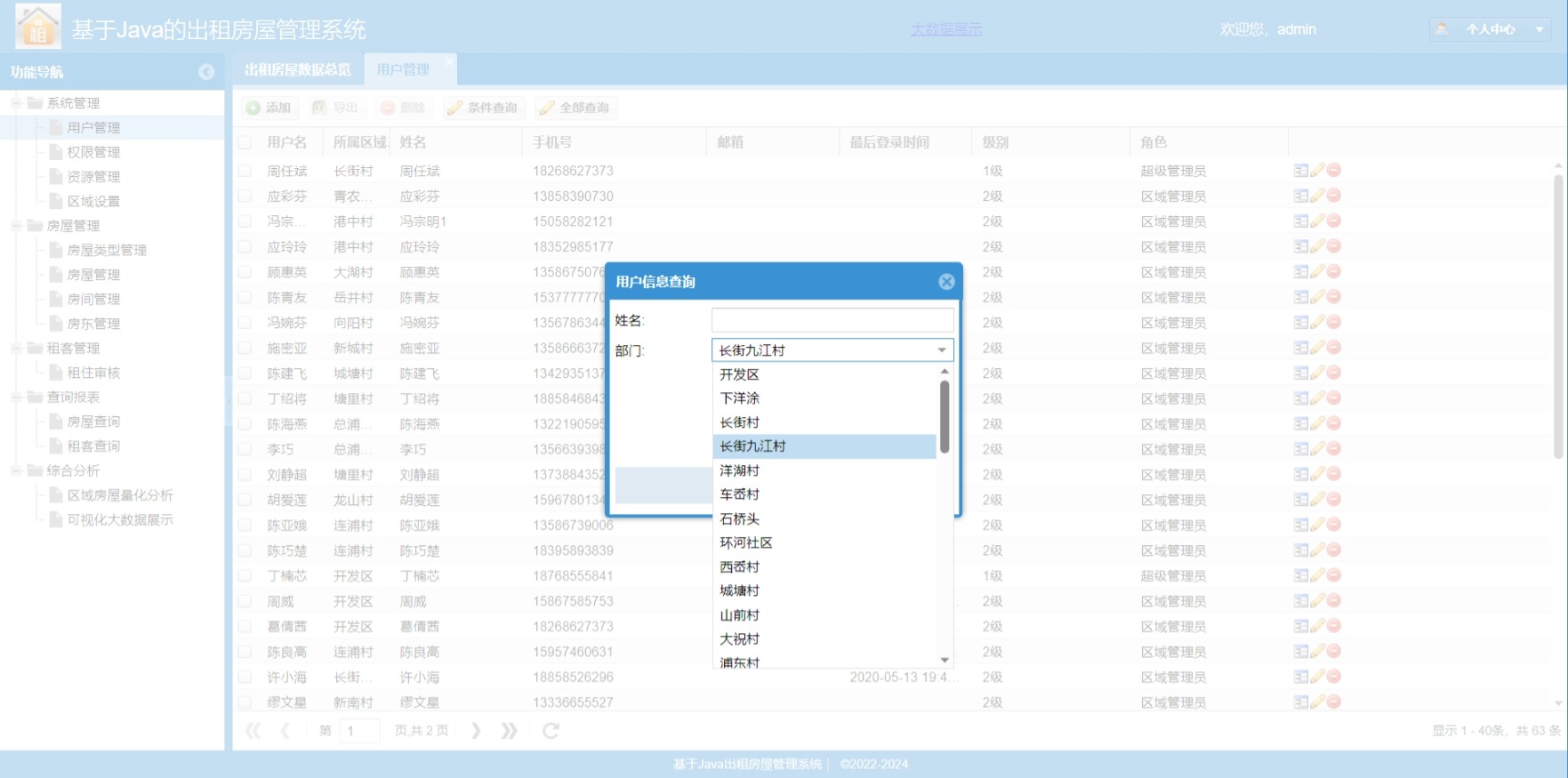Close the 用户信息查询 dialog
The height and width of the screenshot is (778, 1568).
(946, 281)
